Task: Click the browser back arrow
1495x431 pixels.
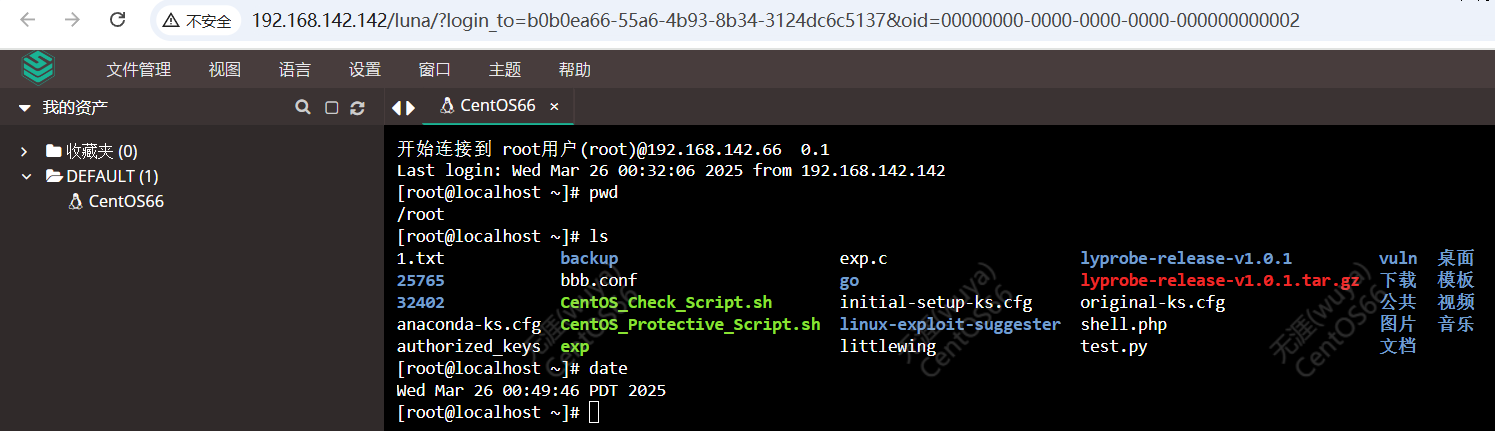Action: [27, 20]
